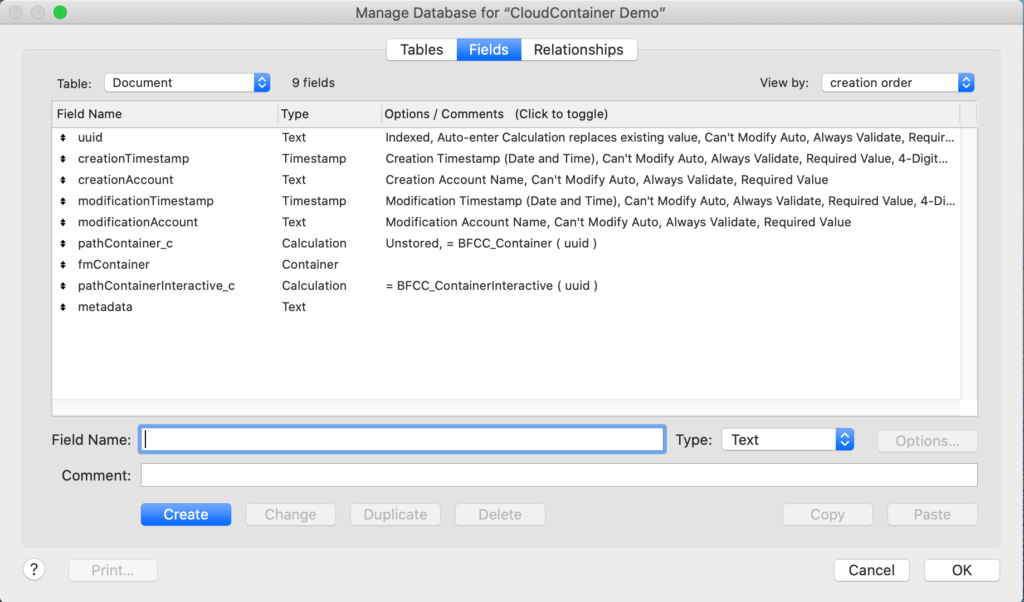Click the Cancel button

click(x=871, y=570)
